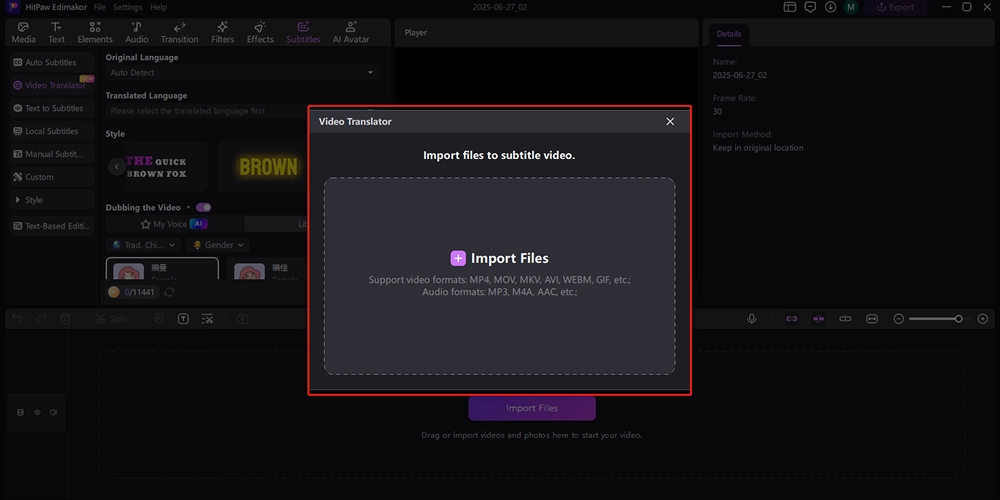Select Local Subtitles option
The height and width of the screenshot is (500, 1000).
[x=52, y=131]
